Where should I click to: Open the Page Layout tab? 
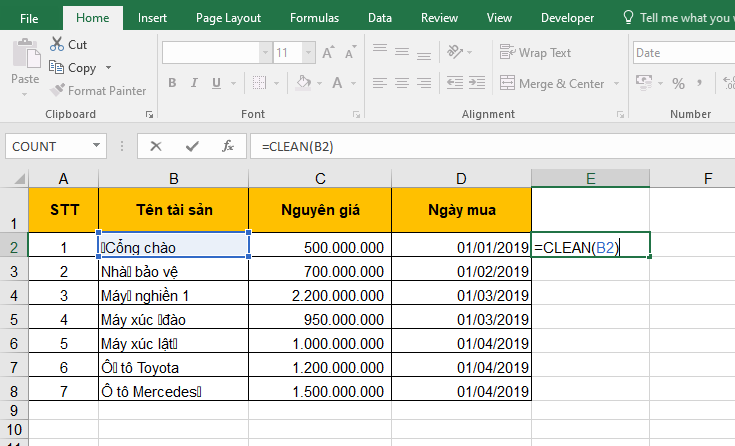pyautogui.click(x=228, y=18)
